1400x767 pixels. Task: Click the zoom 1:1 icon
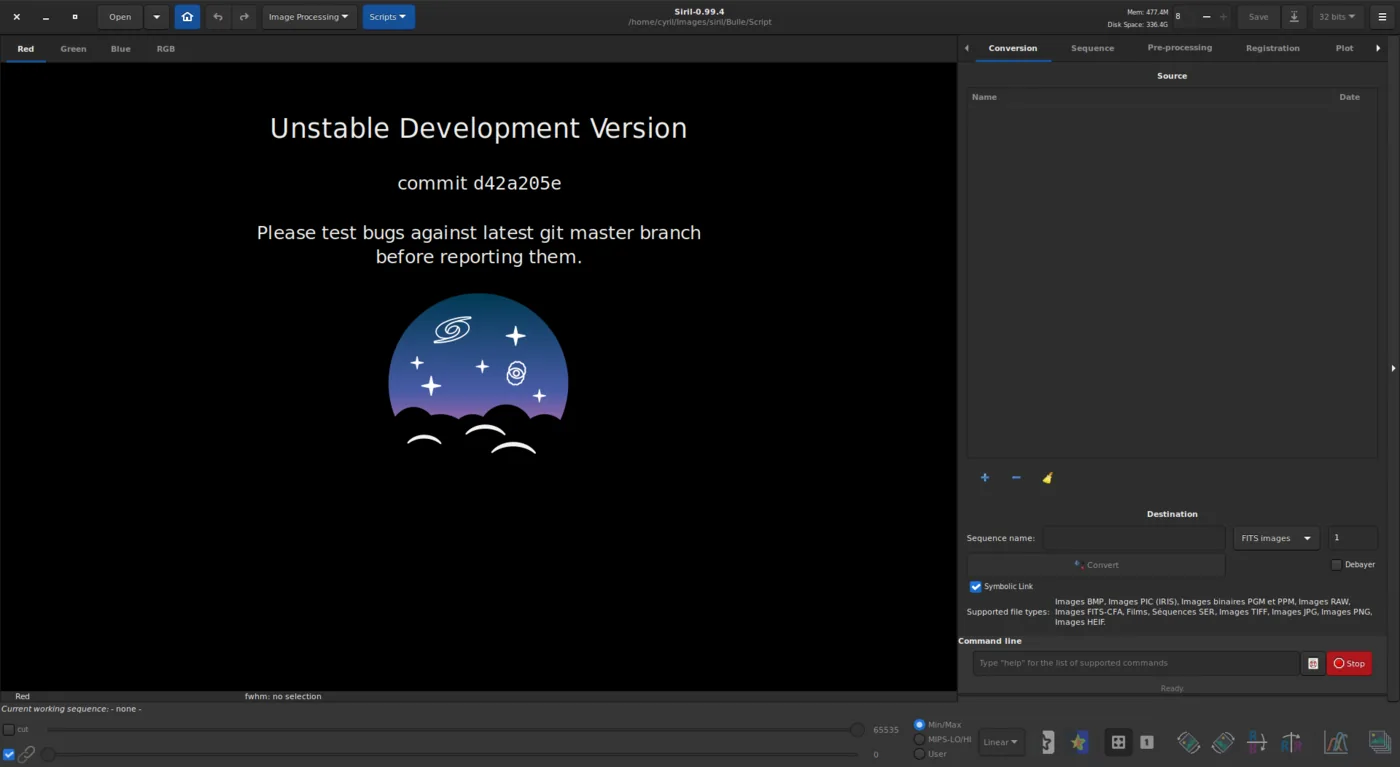(1147, 742)
